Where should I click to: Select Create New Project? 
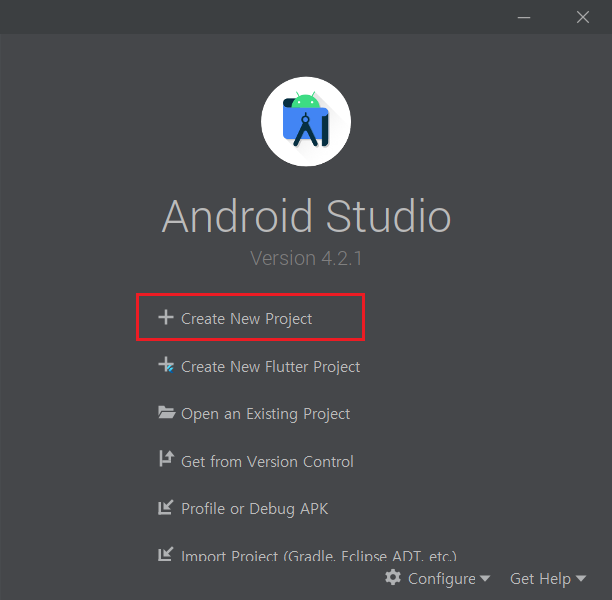[246, 319]
